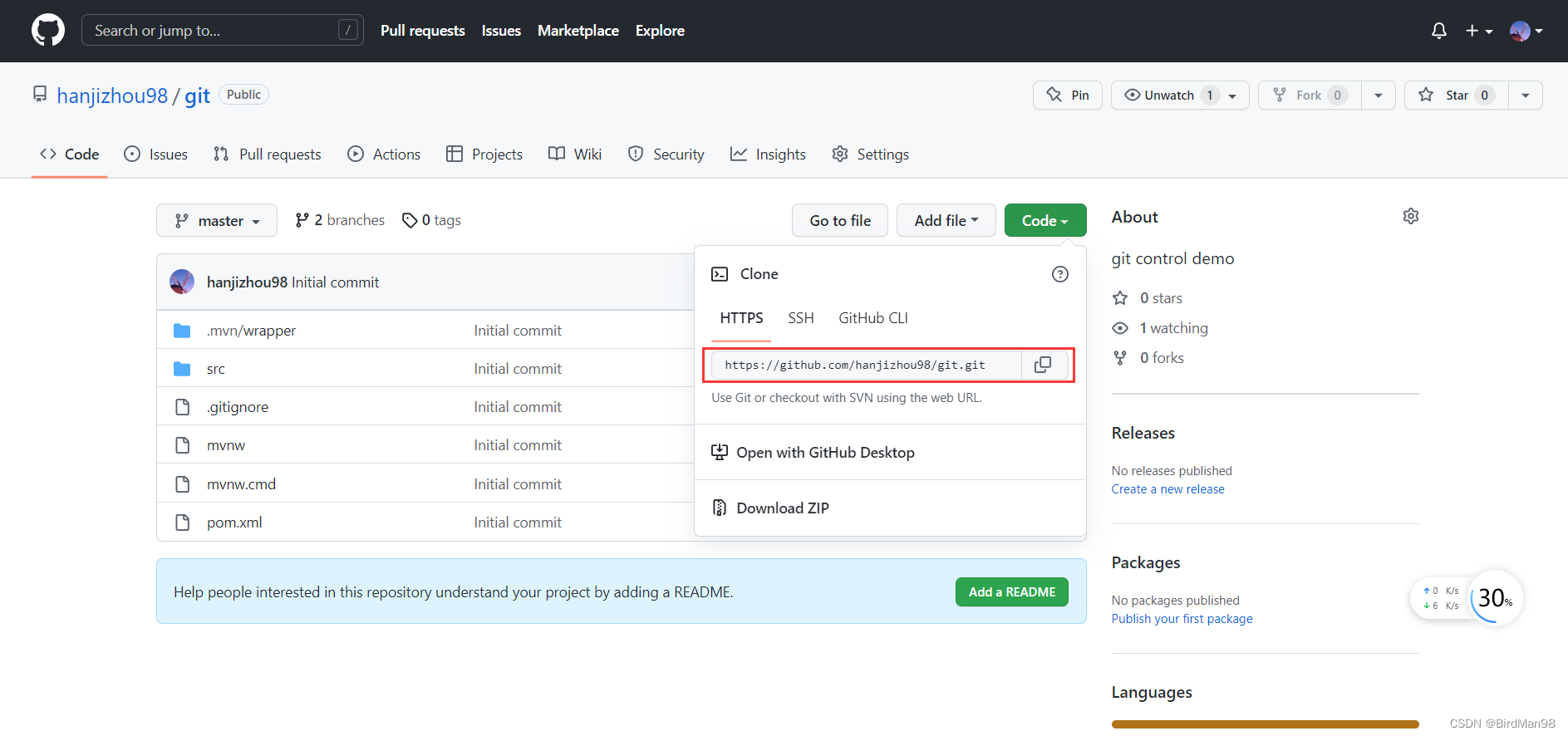
Task: Open the master branch selector
Action: click(x=217, y=220)
